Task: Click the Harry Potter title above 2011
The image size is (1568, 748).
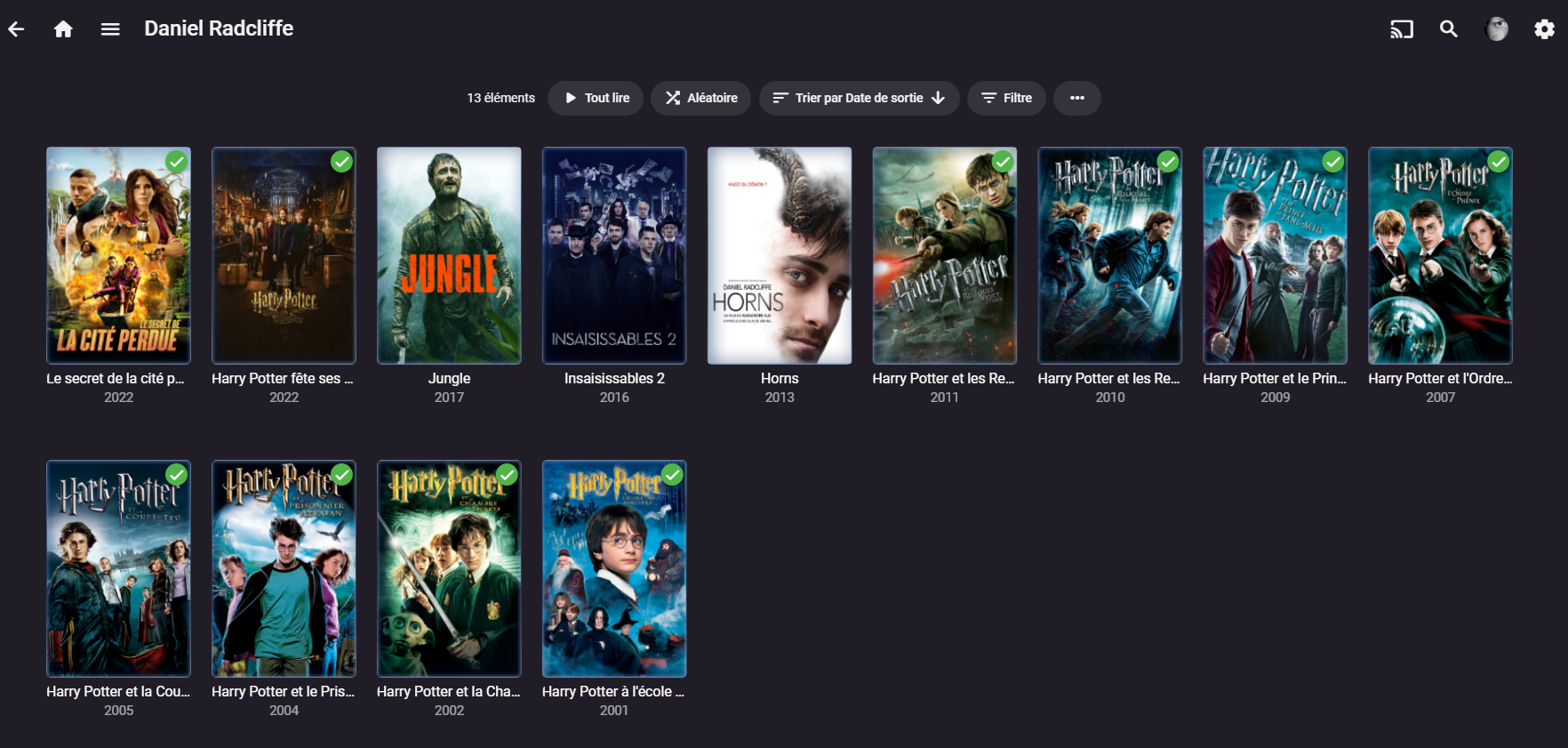Action: click(x=944, y=378)
